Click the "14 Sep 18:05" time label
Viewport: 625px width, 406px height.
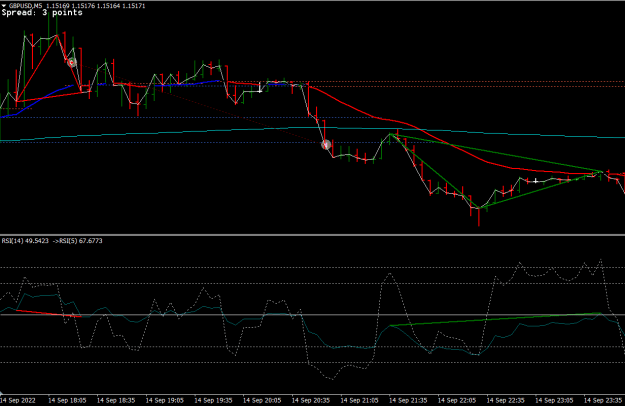(67, 400)
